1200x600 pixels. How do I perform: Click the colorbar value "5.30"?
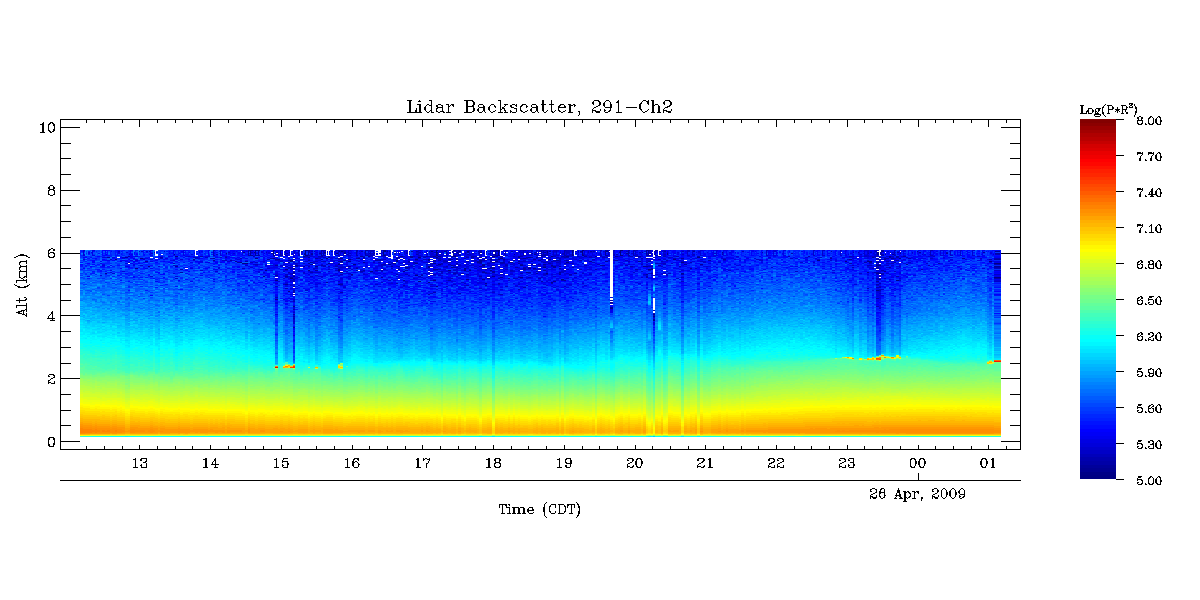pyautogui.click(x=1149, y=445)
